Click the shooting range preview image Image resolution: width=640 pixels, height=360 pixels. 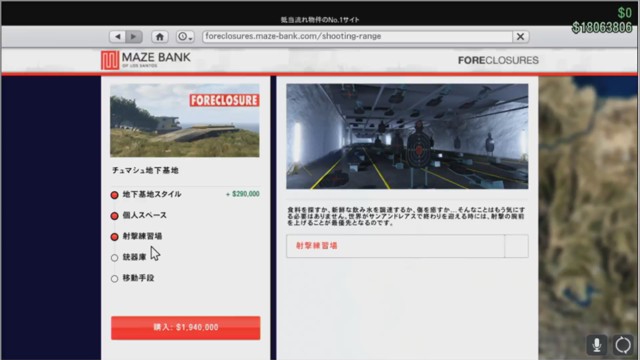point(407,136)
